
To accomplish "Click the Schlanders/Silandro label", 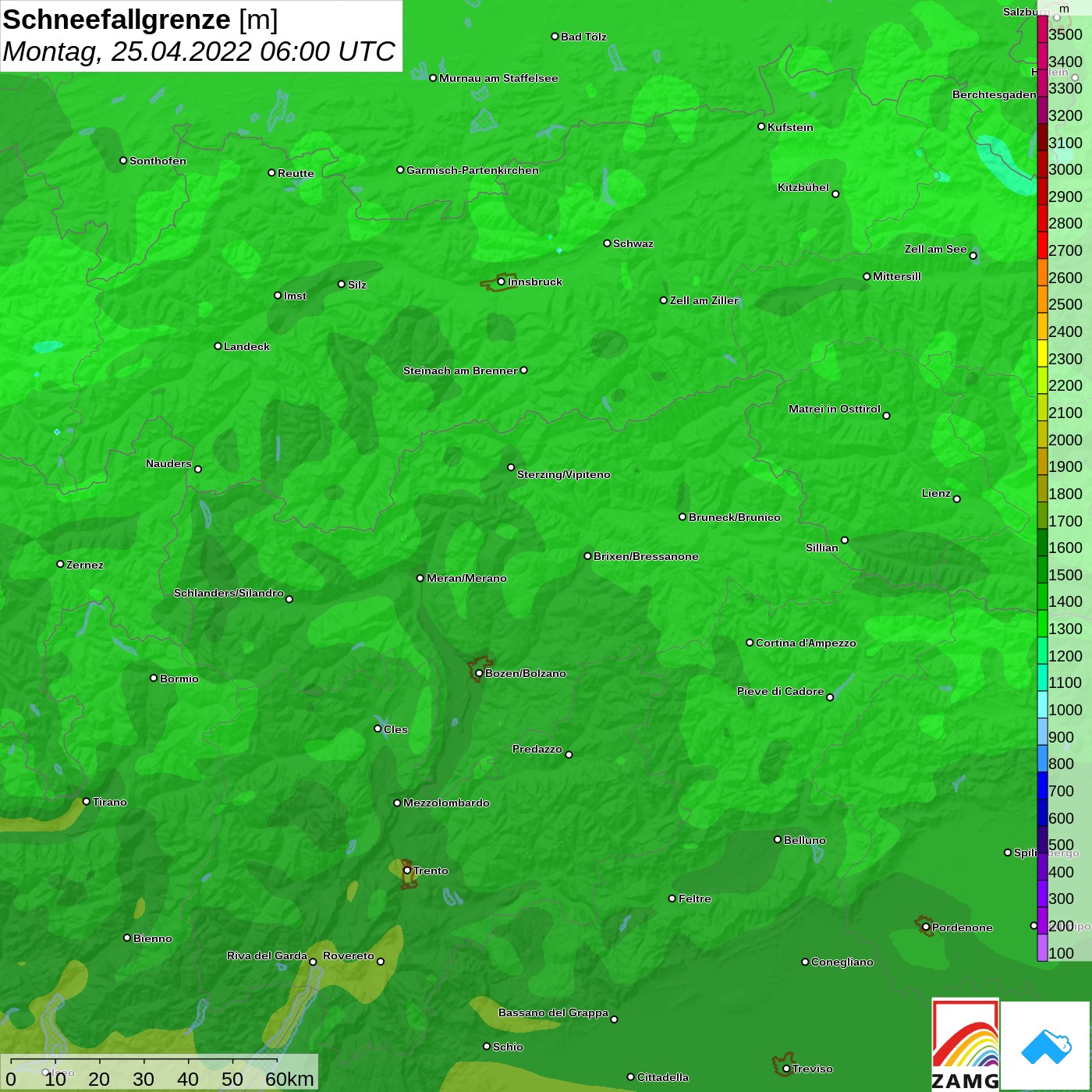I will (229, 593).
